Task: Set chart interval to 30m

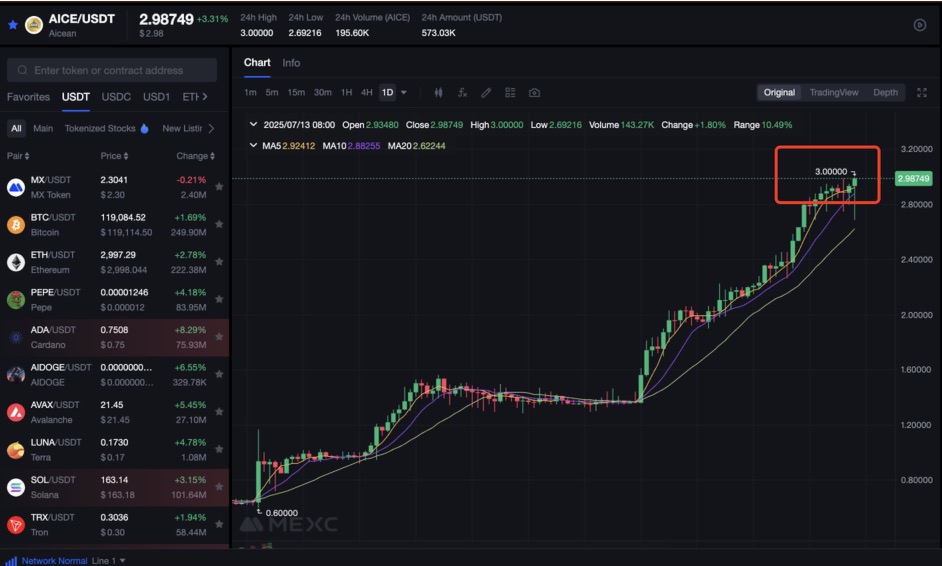Action: (323, 93)
